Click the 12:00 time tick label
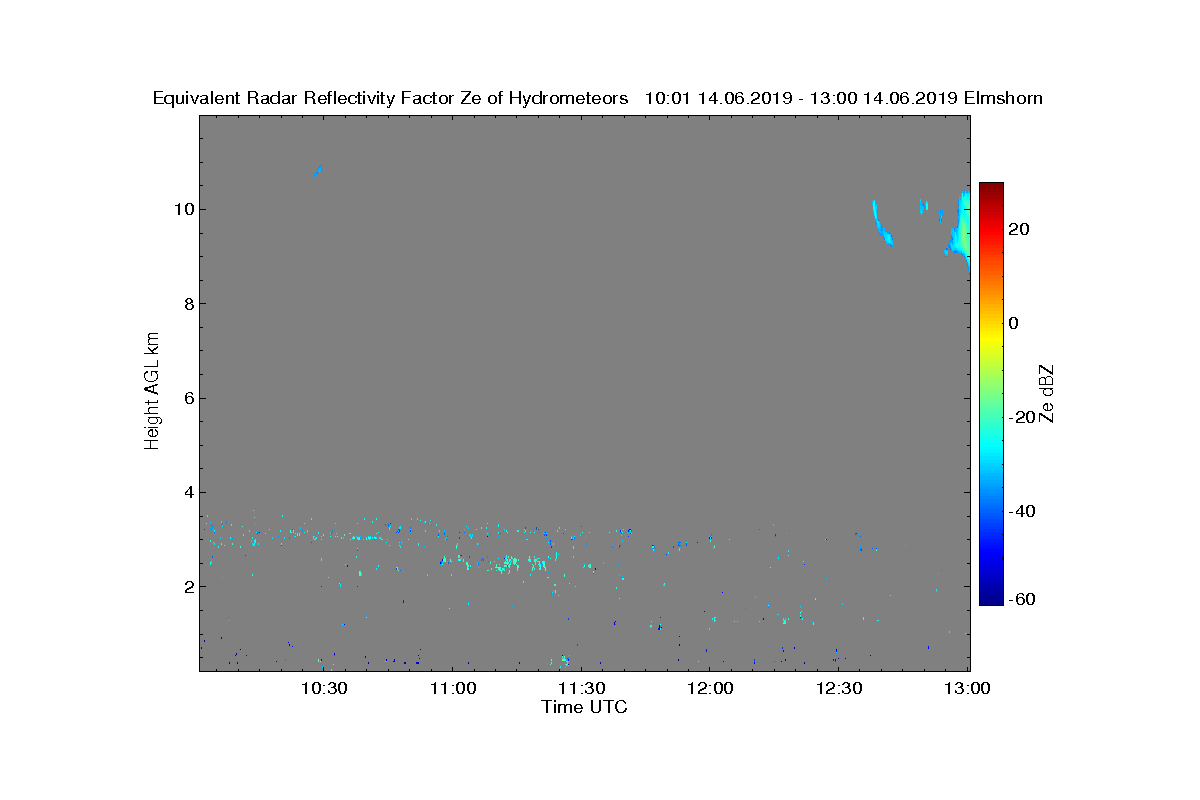The height and width of the screenshot is (800, 1200). [710, 688]
